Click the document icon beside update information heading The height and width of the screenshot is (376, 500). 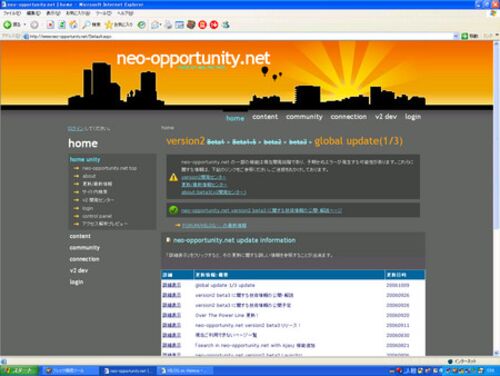point(168,240)
